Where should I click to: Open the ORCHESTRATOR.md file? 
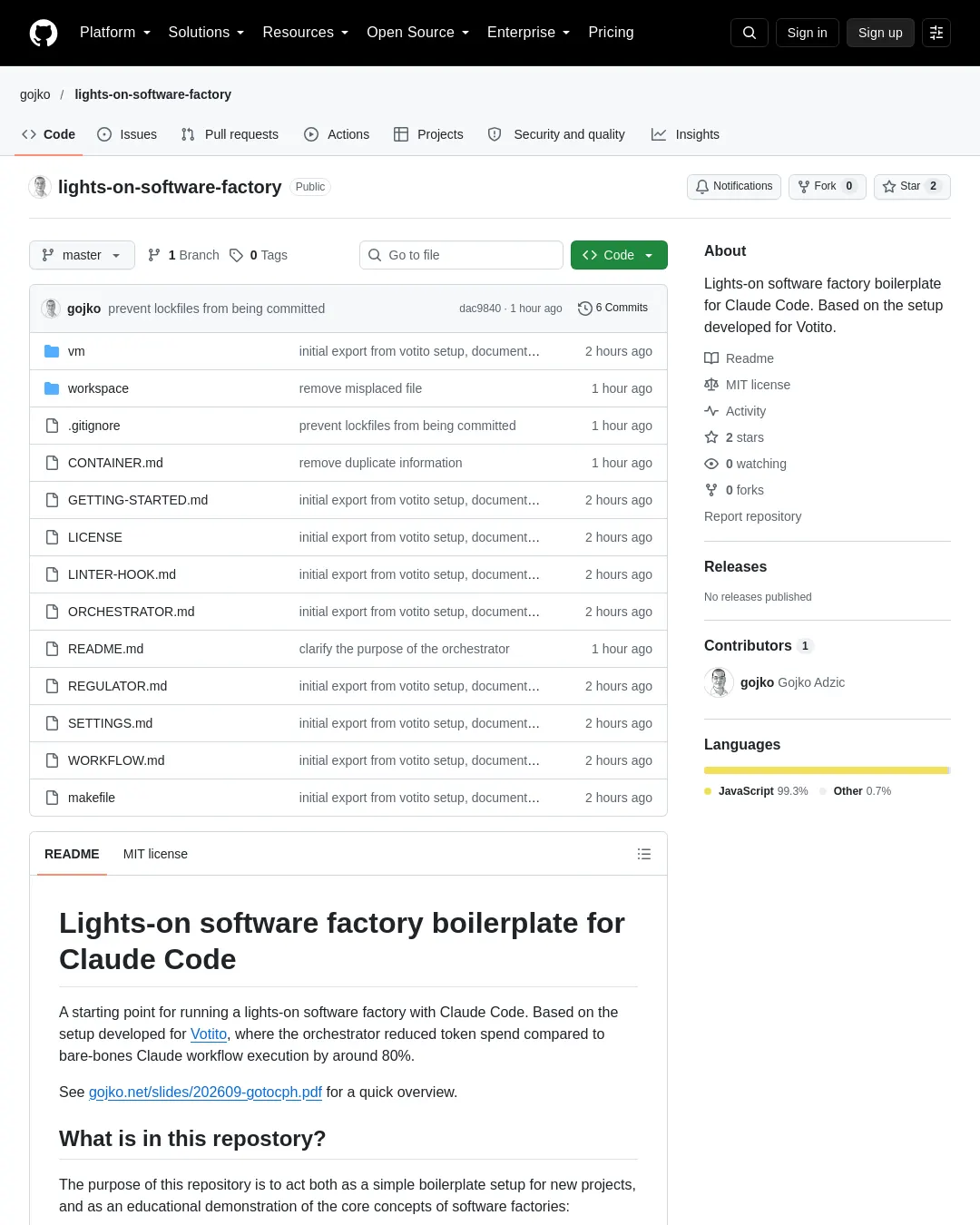pos(132,612)
